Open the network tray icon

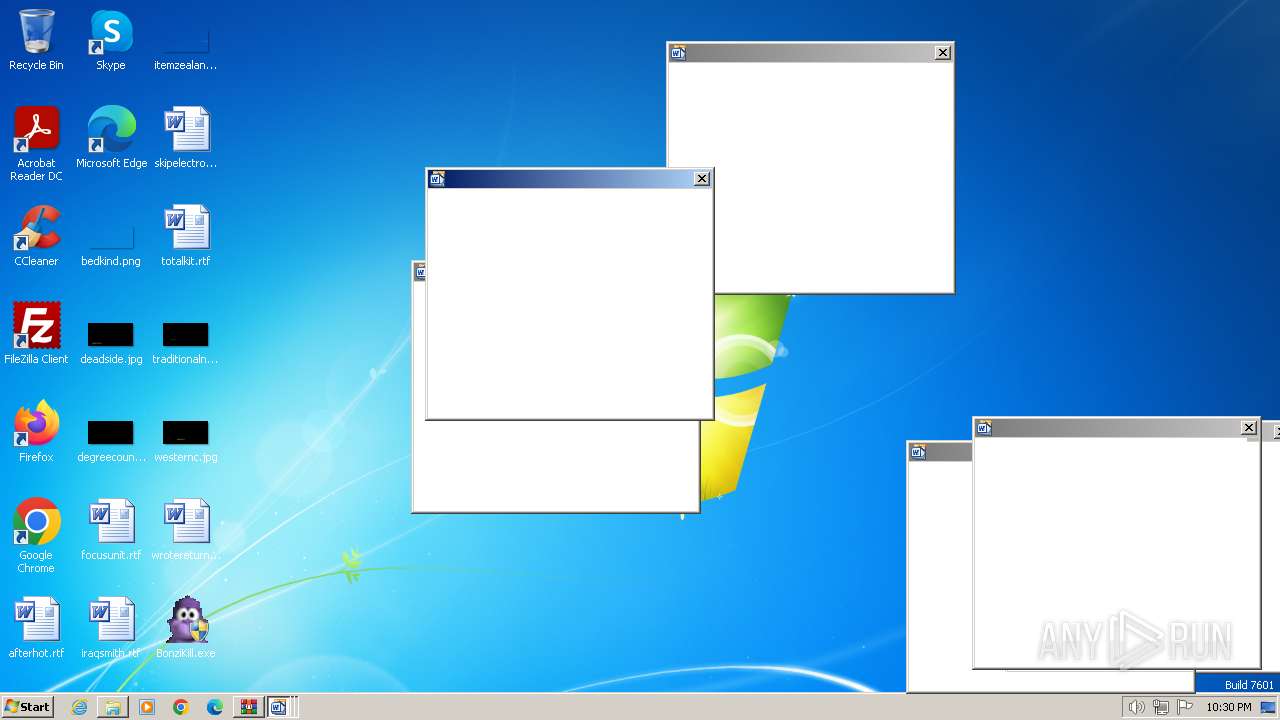1161,707
